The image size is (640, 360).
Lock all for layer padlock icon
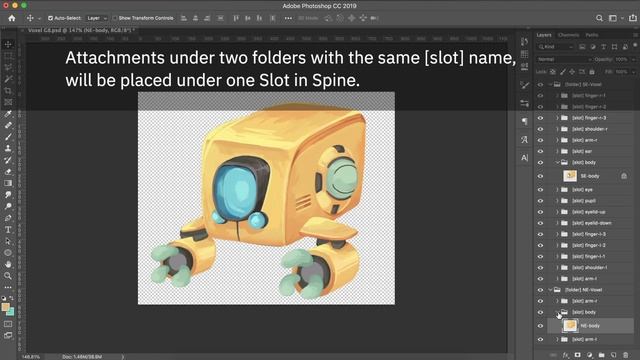[592, 72]
